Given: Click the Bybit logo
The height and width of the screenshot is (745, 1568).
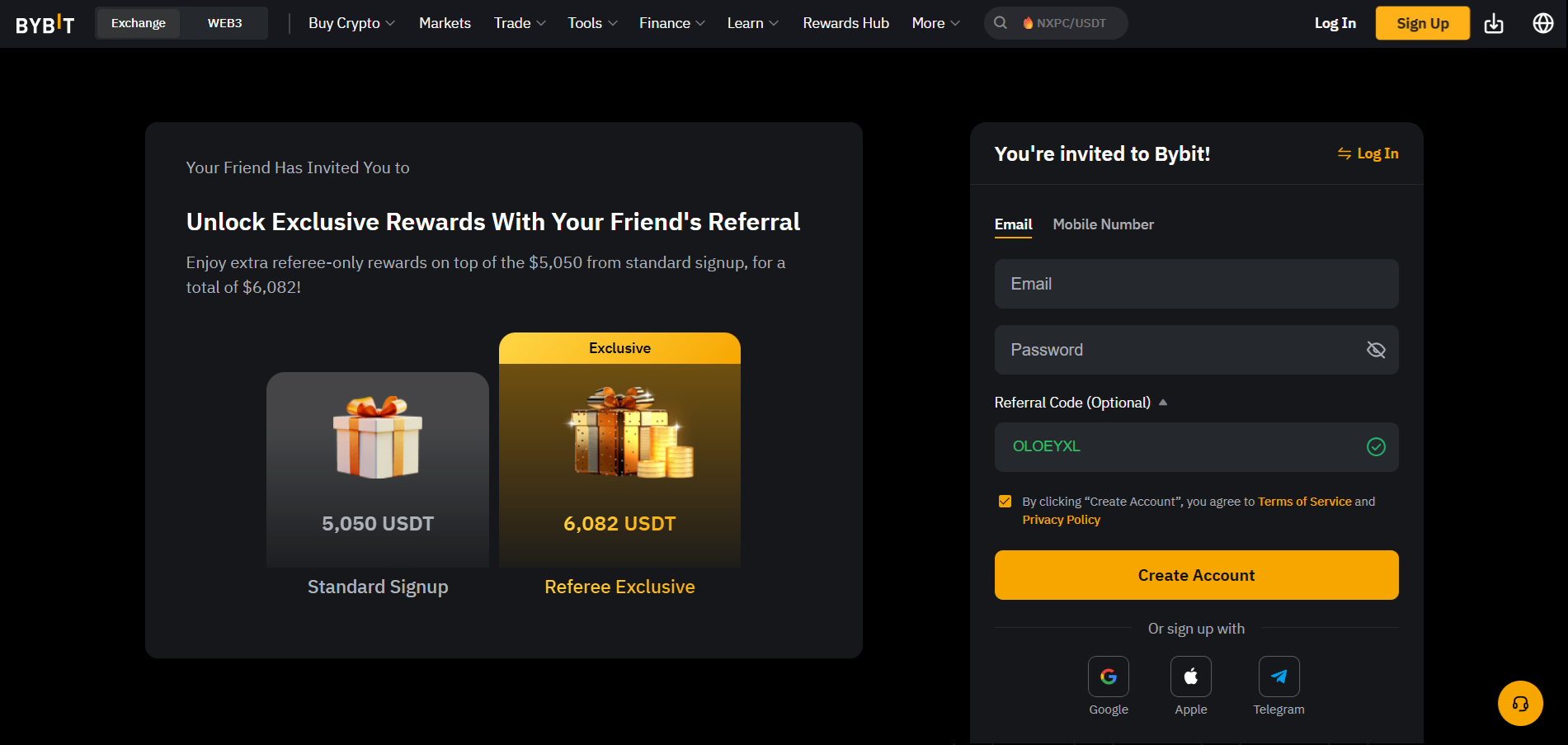Looking at the screenshot, I should [x=45, y=24].
